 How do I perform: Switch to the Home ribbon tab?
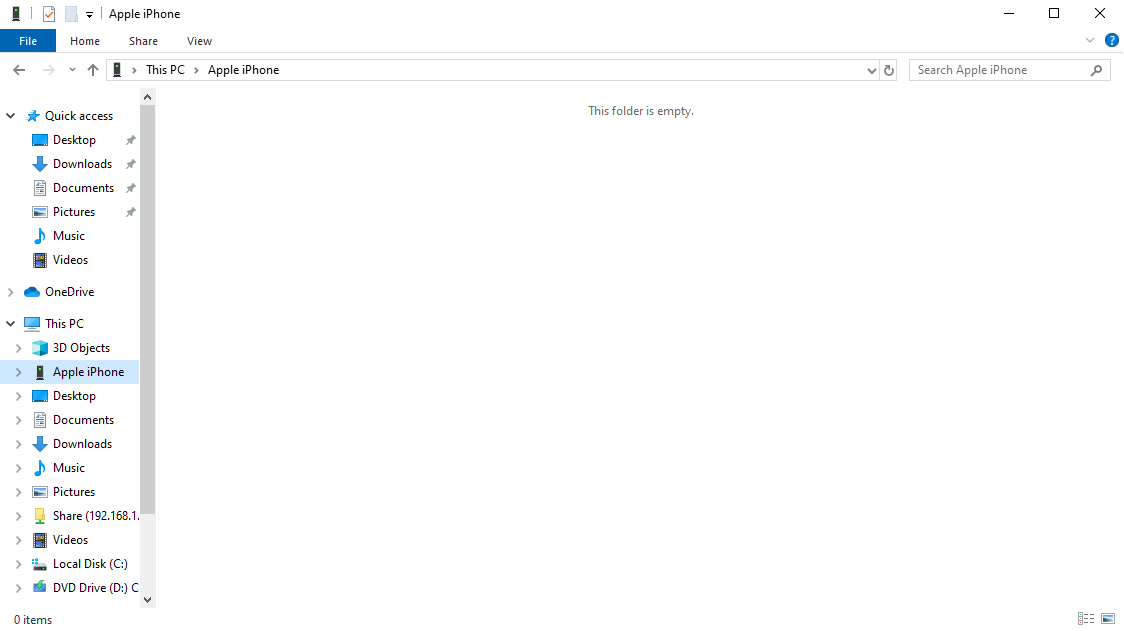(85, 41)
